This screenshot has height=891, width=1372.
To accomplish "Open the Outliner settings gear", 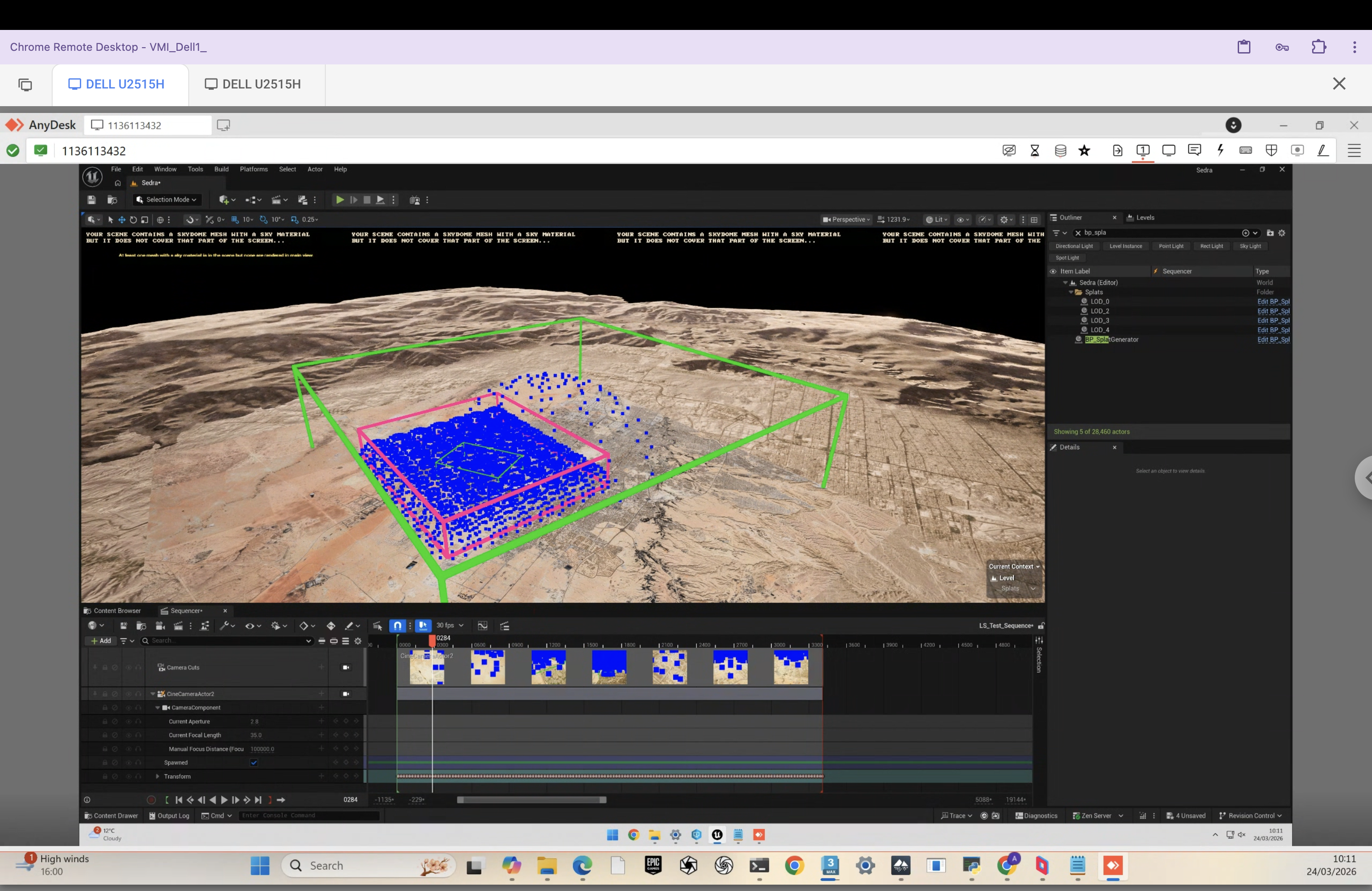I will coord(1282,233).
